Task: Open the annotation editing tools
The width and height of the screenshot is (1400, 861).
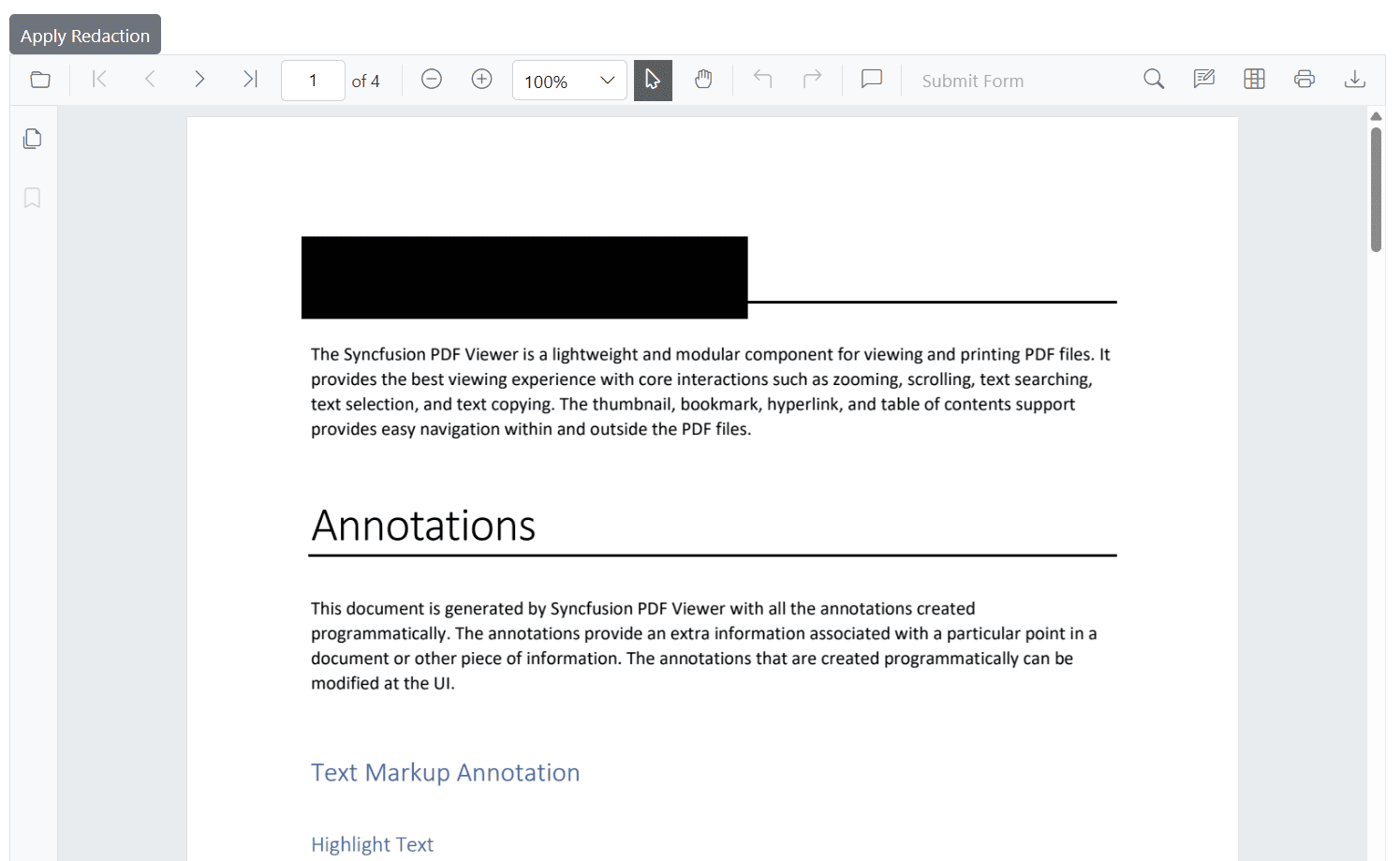Action: click(1204, 80)
